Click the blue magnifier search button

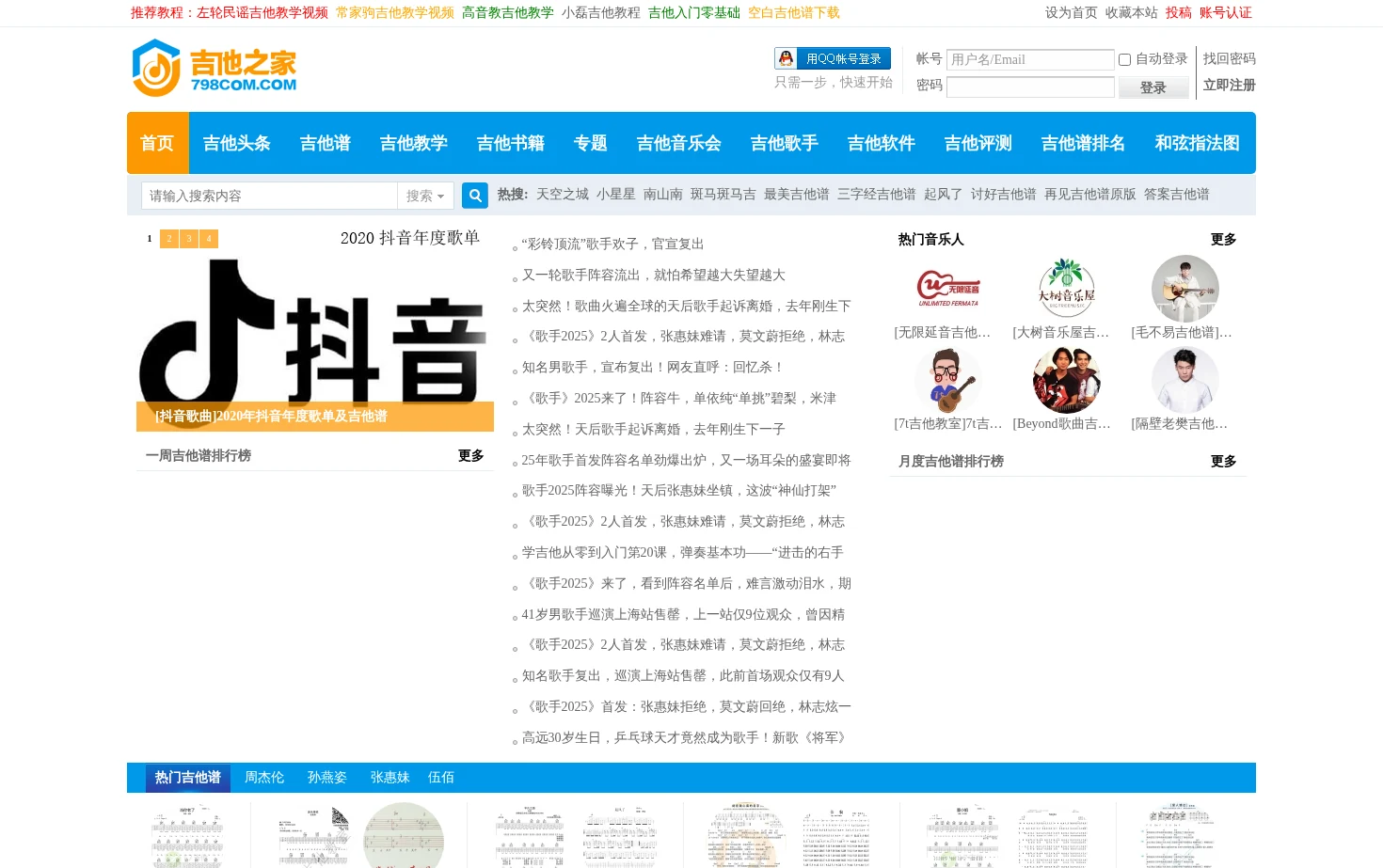point(475,196)
